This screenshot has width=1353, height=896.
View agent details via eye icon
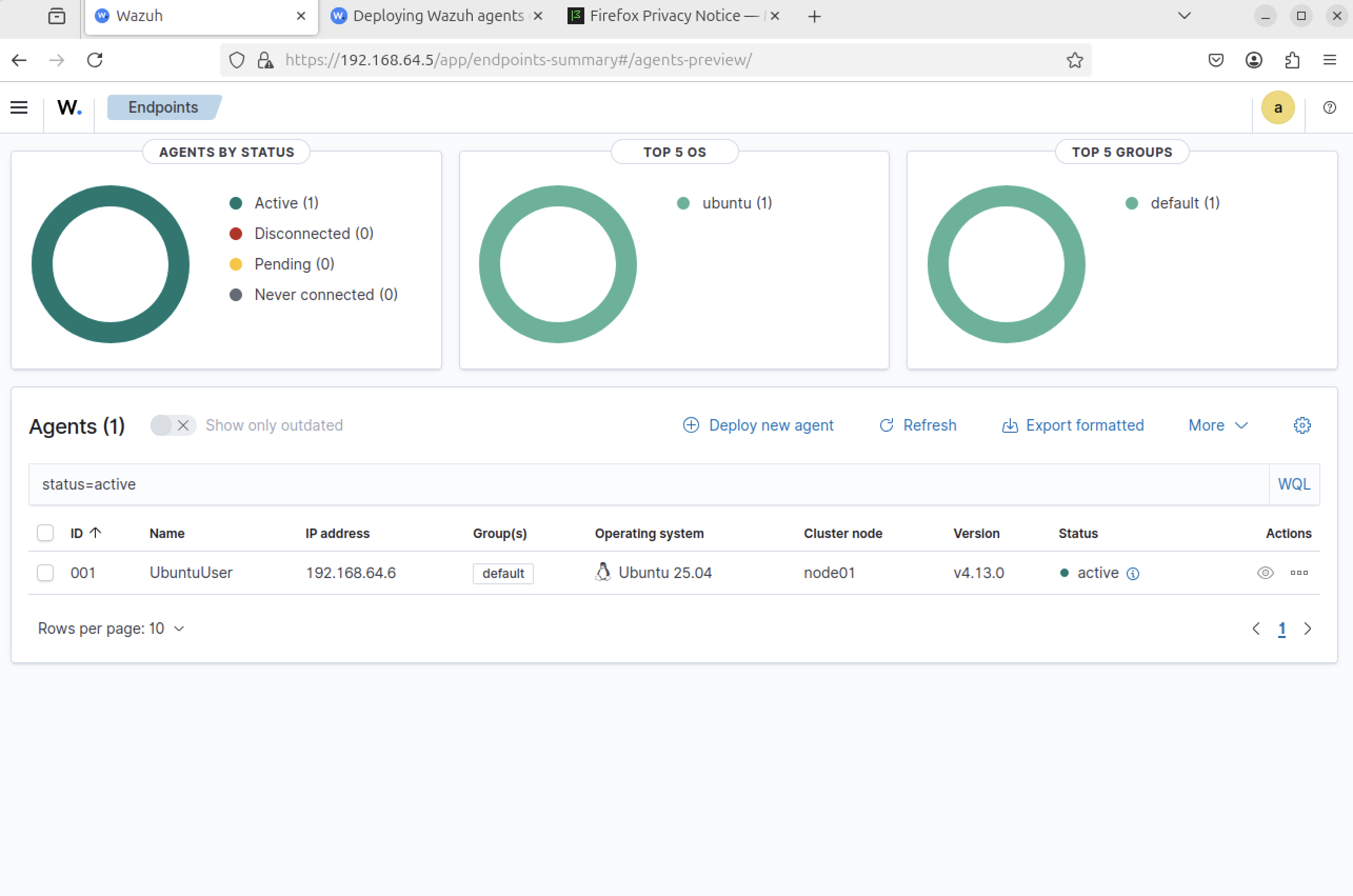1265,573
